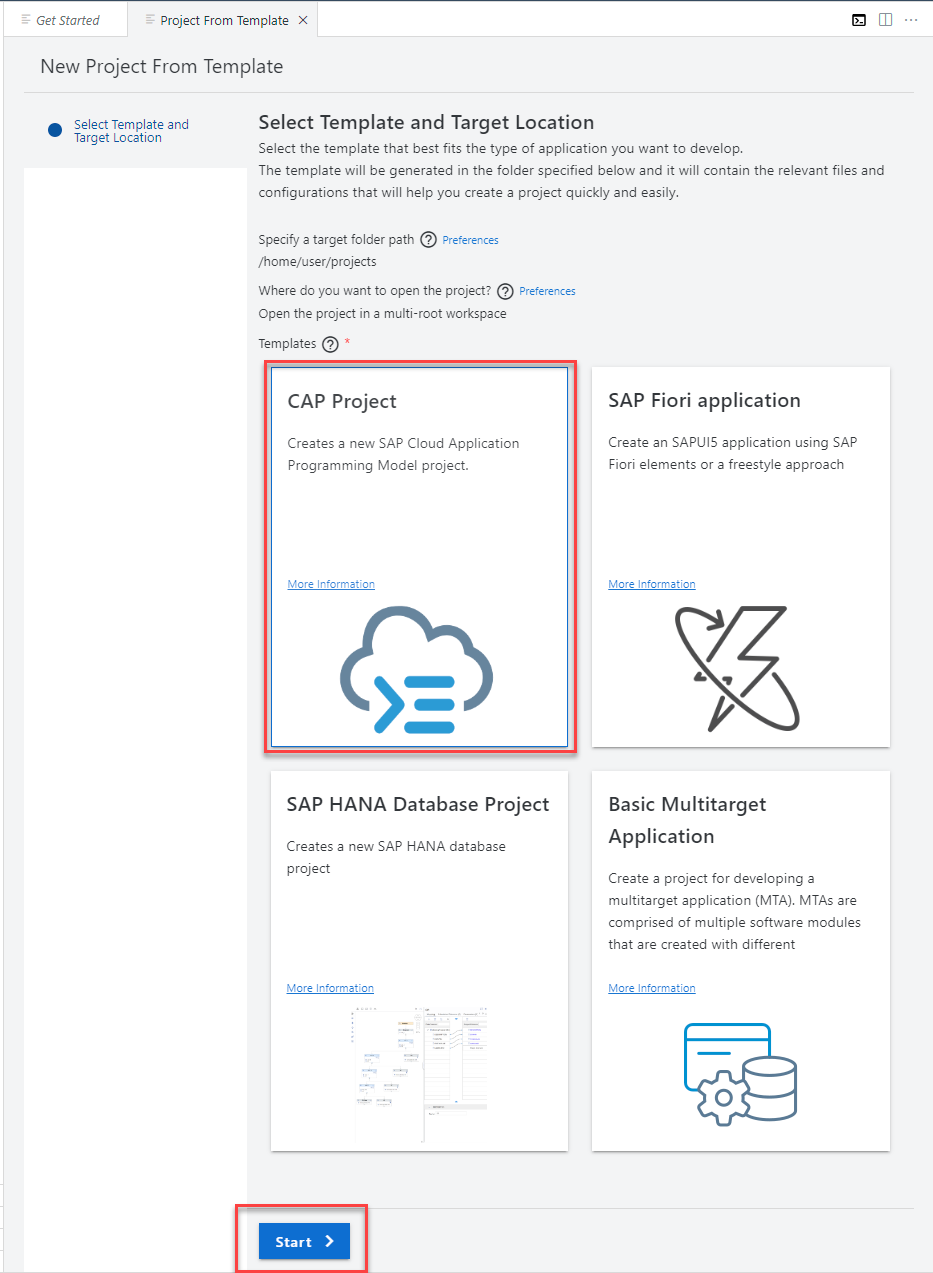Click the help icon beside target folder path
Screen dimensions: 933x1273
click(428, 239)
